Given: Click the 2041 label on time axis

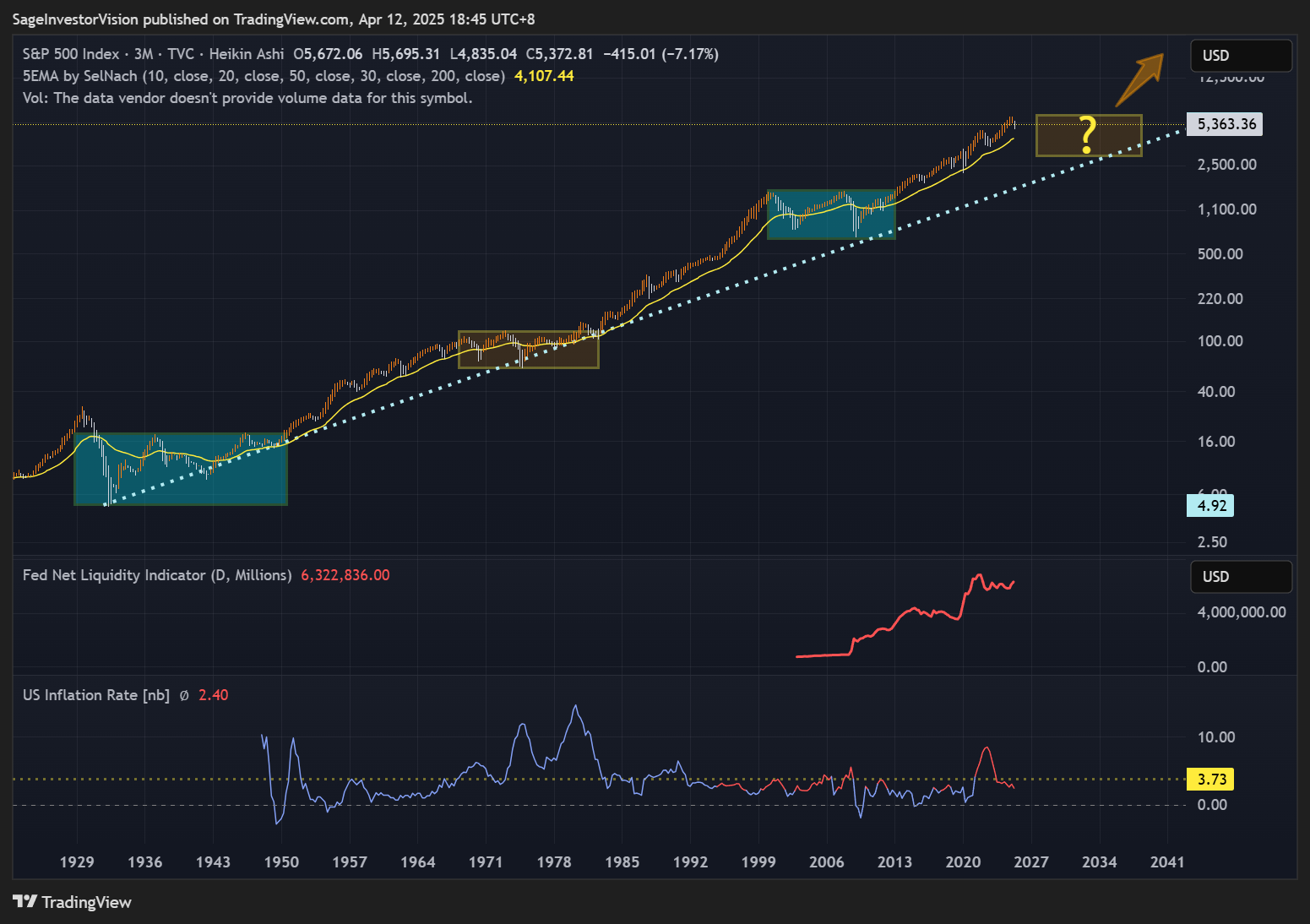Looking at the screenshot, I should tap(1167, 862).
